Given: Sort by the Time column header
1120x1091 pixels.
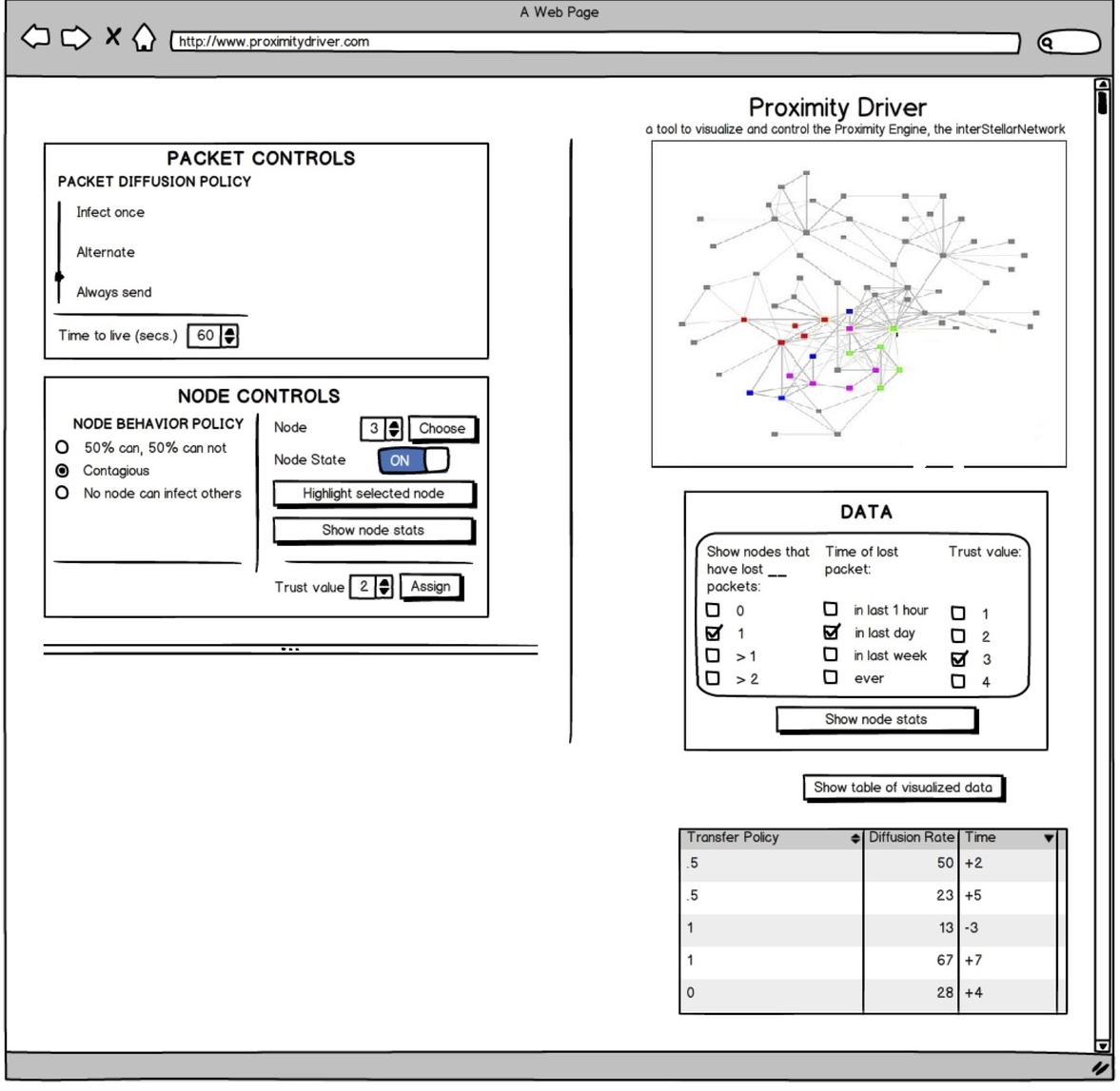Looking at the screenshot, I should click(x=1008, y=838).
